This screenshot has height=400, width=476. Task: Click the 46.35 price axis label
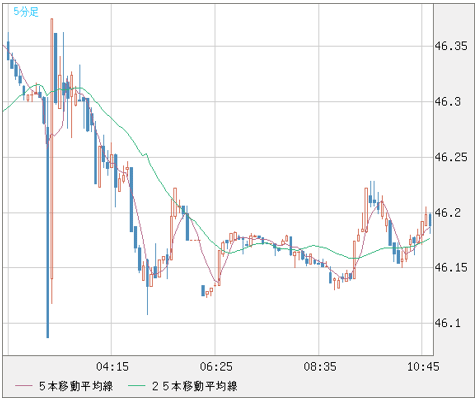click(451, 46)
